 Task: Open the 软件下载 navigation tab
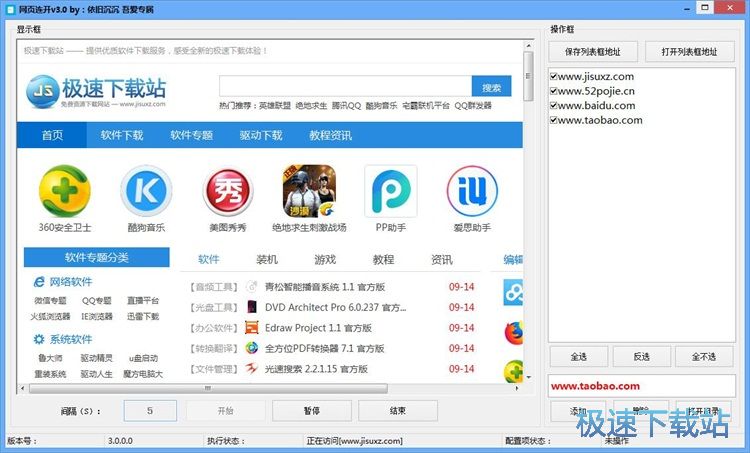click(122, 135)
